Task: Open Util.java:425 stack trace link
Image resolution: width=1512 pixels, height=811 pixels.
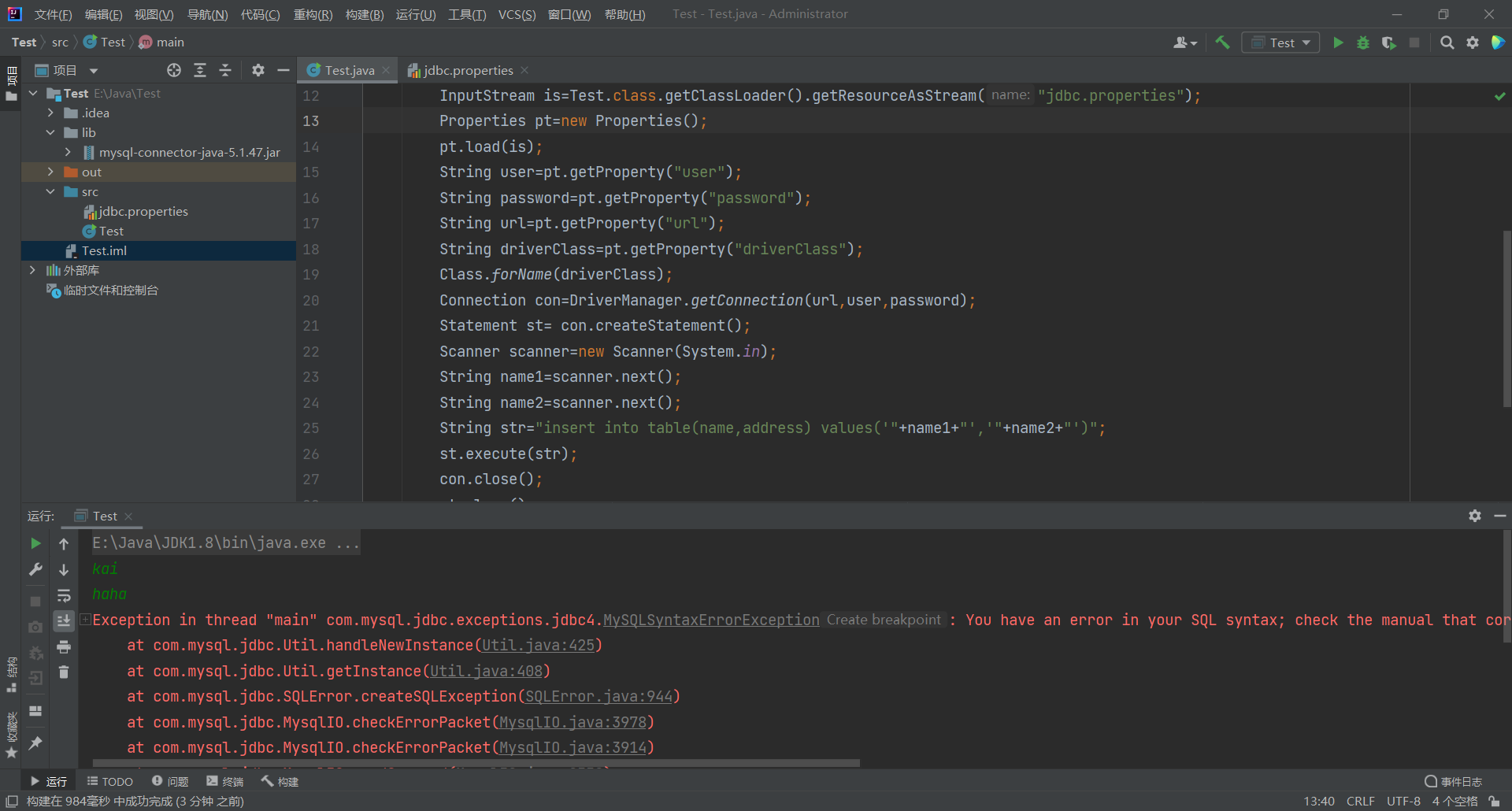Action: (x=538, y=646)
